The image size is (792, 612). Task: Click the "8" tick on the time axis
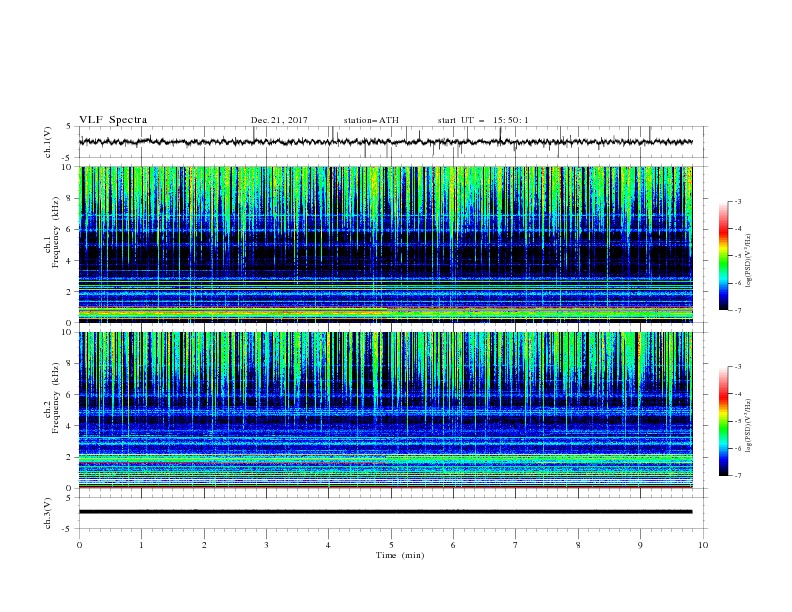pos(578,545)
